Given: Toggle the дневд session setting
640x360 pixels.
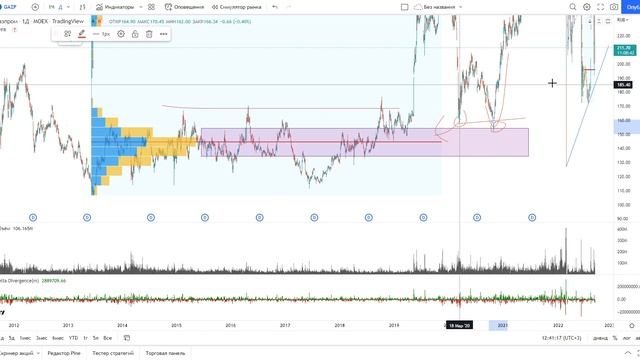Looking at the screenshot, I should coord(600,338).
